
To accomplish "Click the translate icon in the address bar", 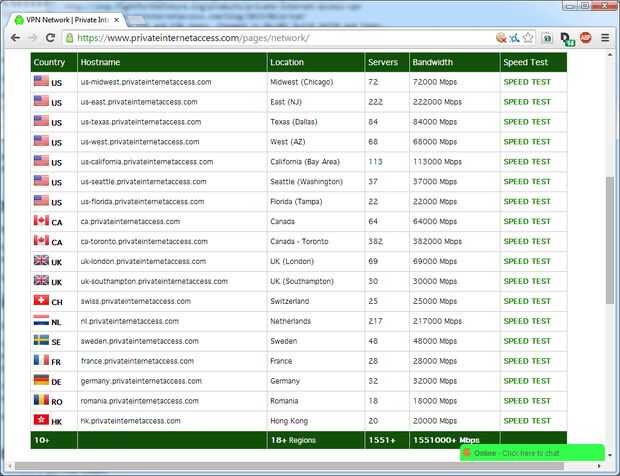I will click(x=514, y=38).
